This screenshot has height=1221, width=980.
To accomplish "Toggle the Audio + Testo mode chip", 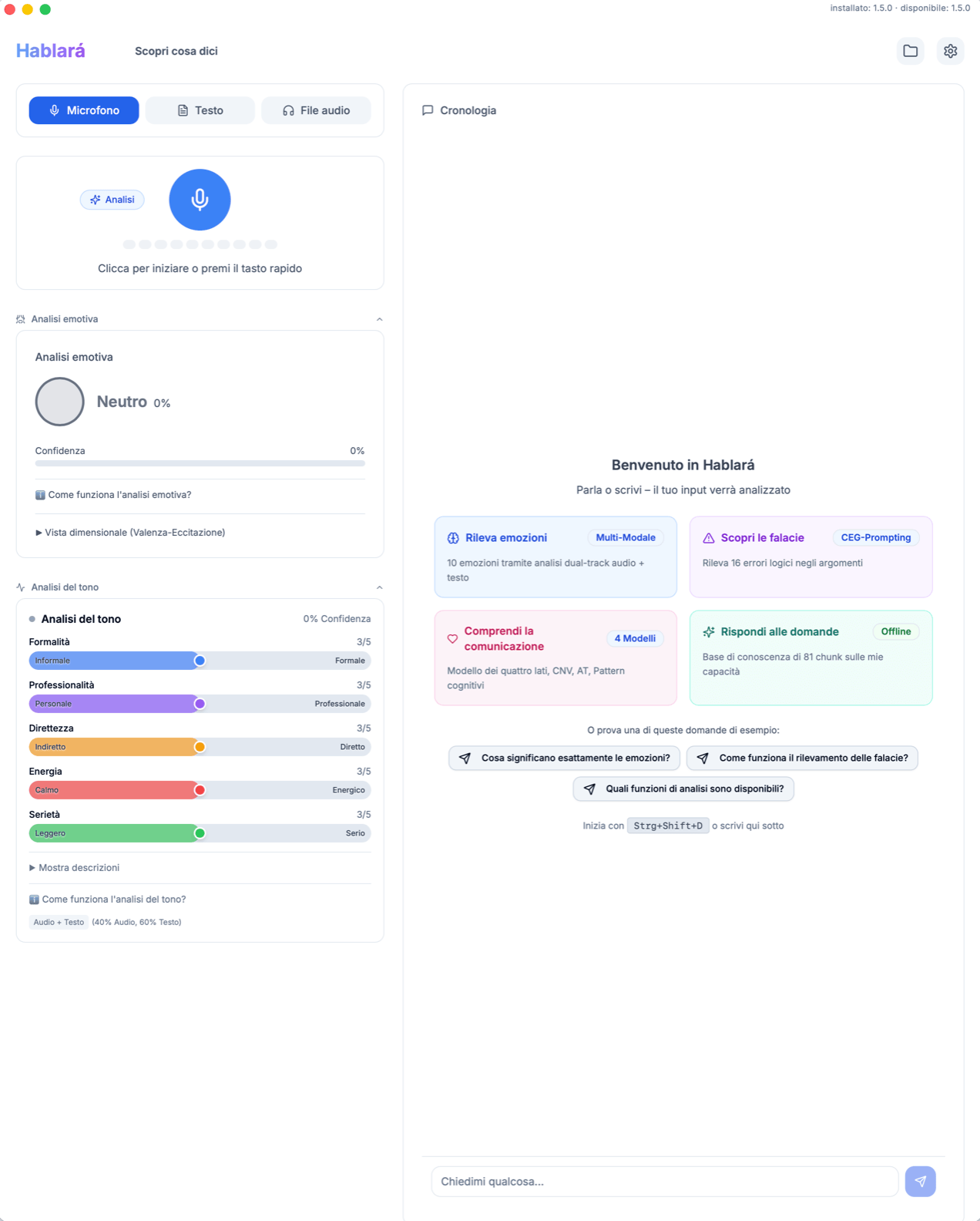I will (x=58, y=921).
